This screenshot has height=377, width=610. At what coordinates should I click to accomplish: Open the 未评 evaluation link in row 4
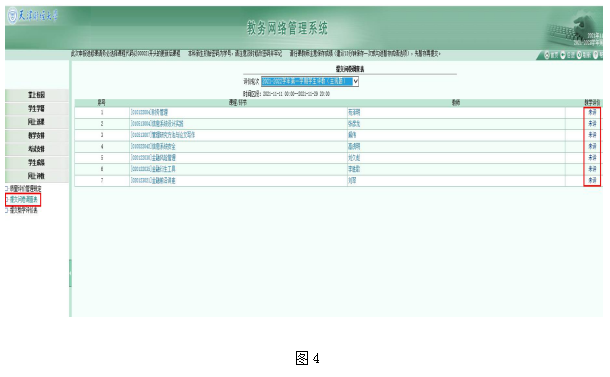tap(592, 147)
